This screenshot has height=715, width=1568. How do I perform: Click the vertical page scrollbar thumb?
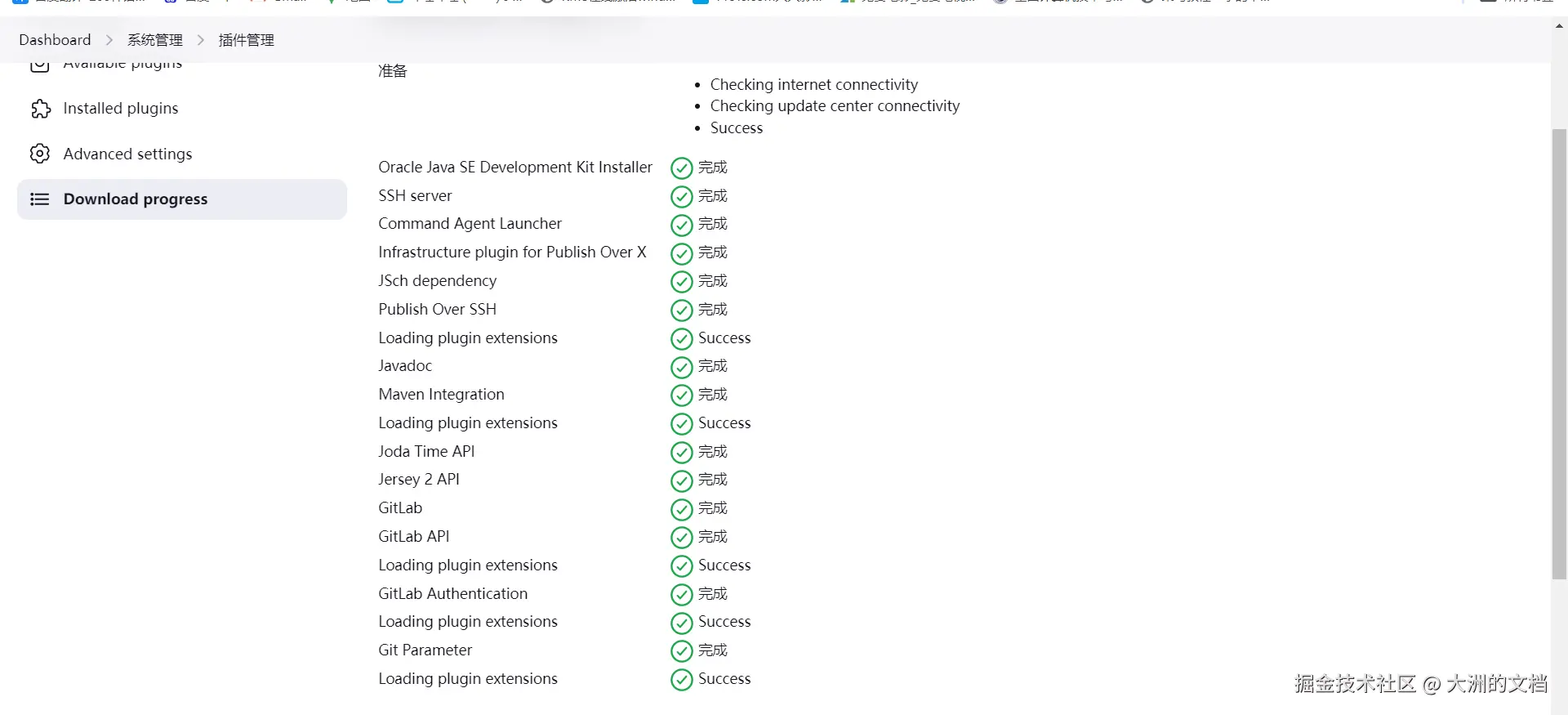(1559, 351)
